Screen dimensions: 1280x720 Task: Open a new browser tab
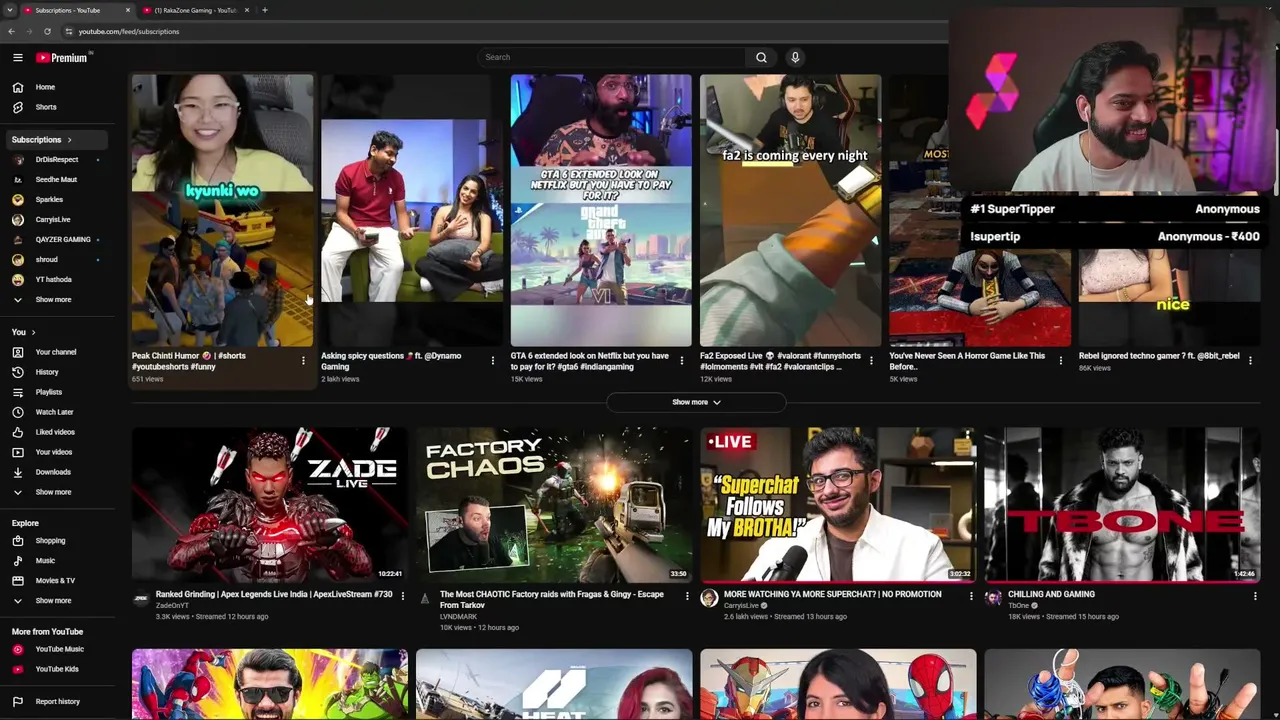coord(264,10)
